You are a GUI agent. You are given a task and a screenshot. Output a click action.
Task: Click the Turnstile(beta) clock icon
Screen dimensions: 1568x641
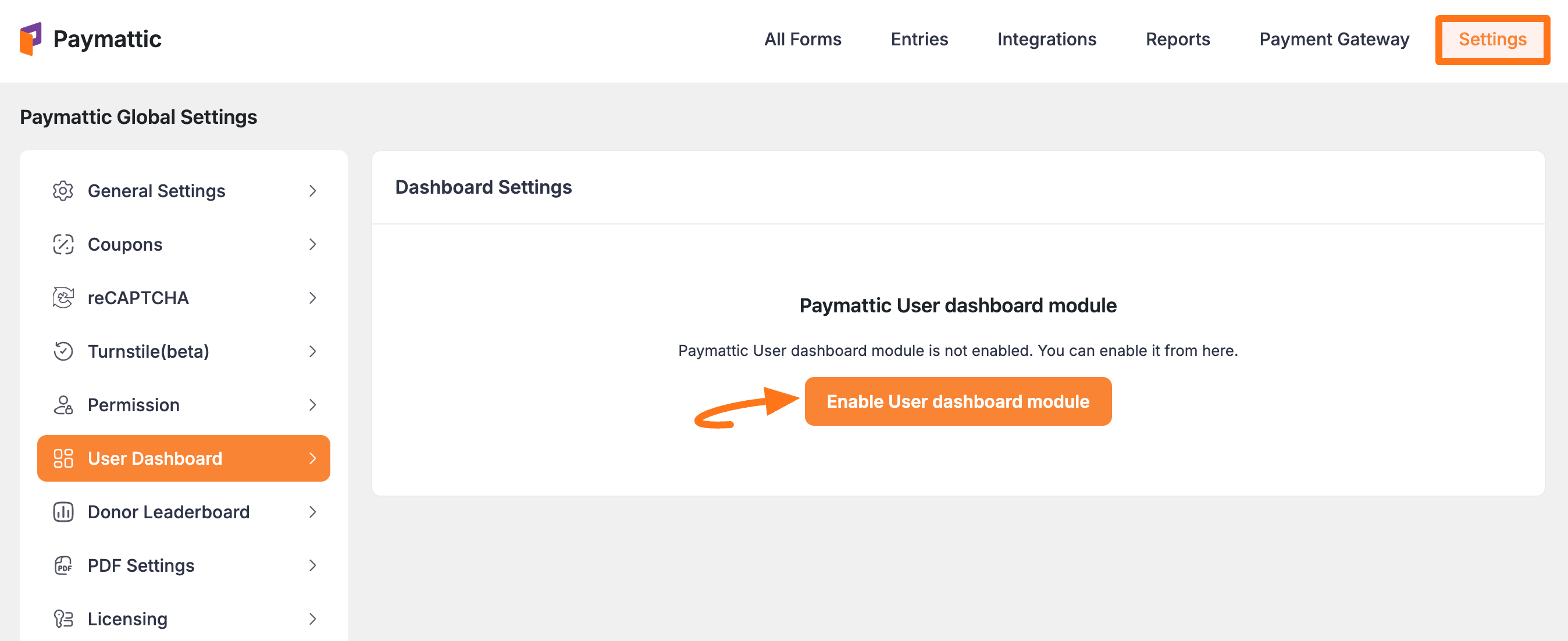pos(63,351)
